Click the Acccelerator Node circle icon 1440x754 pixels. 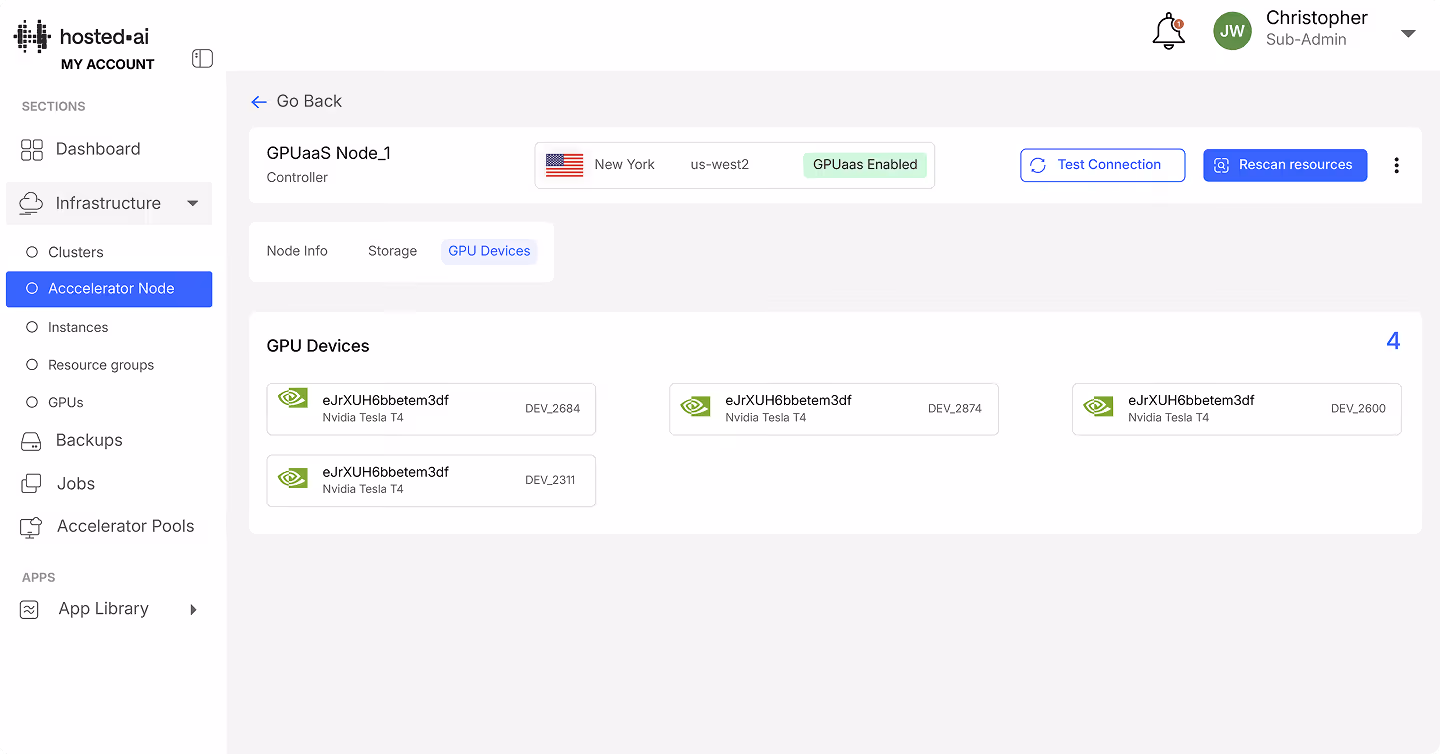tap(31, 289)
